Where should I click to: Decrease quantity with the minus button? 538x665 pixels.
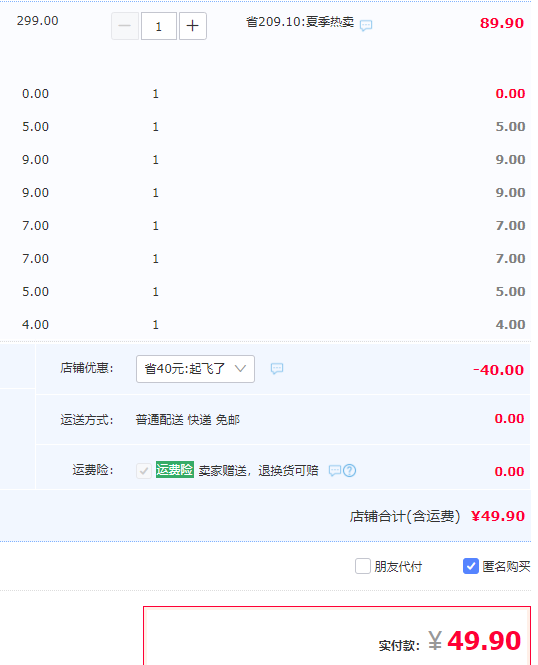click(x=125, y=26)
